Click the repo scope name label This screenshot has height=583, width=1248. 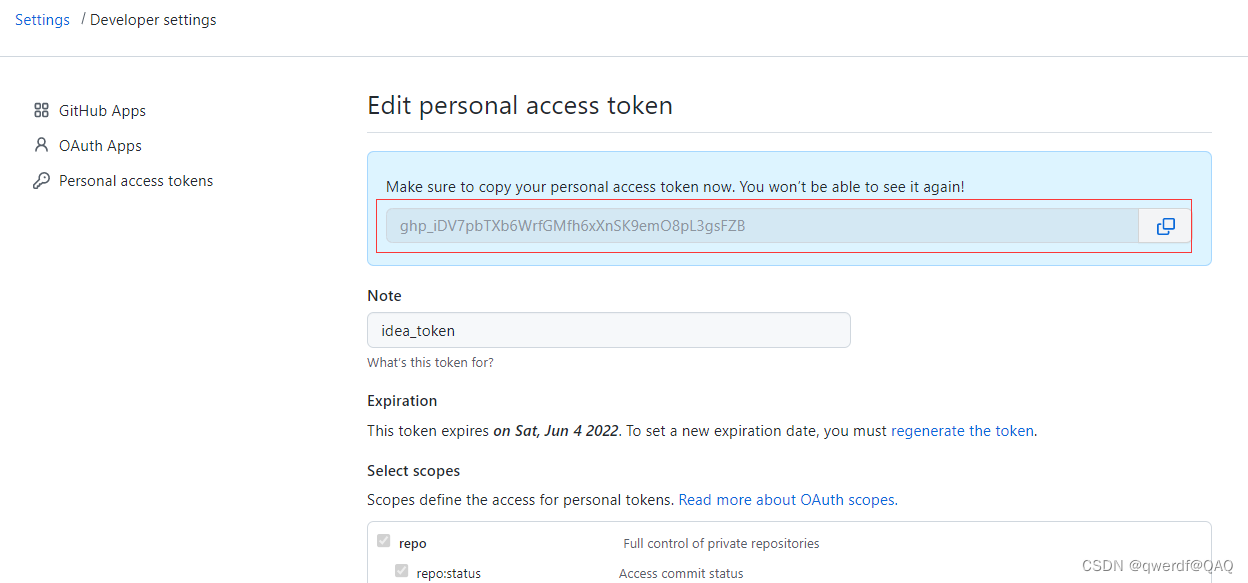413,544
